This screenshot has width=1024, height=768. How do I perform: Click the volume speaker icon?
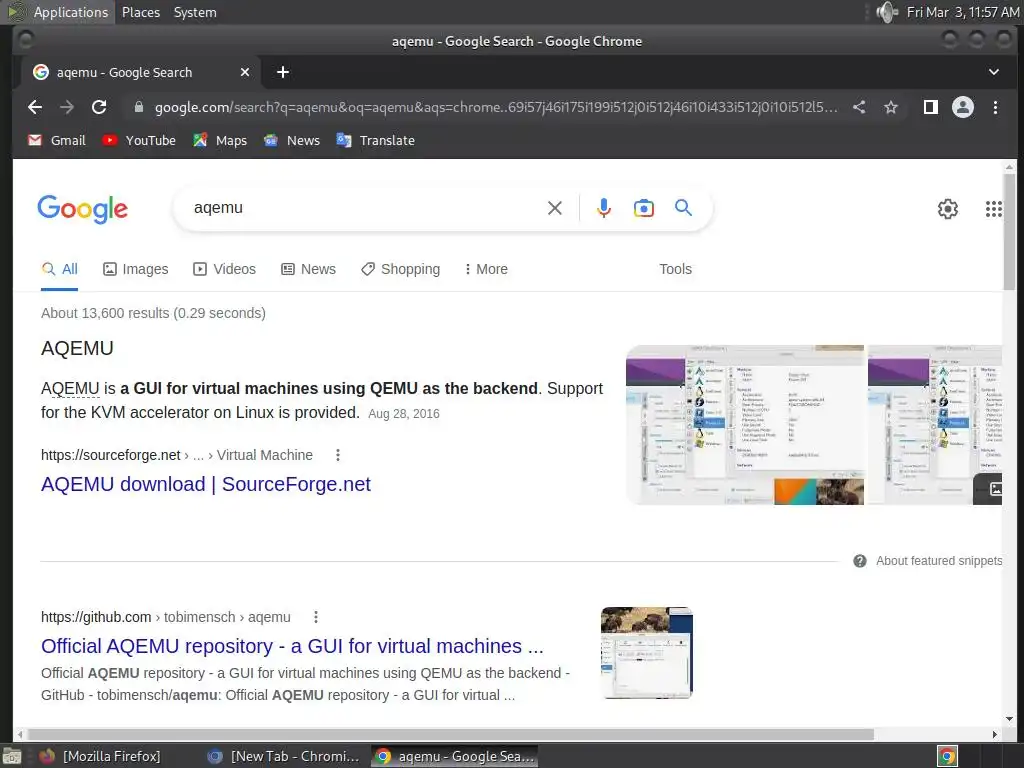[887, 12]
